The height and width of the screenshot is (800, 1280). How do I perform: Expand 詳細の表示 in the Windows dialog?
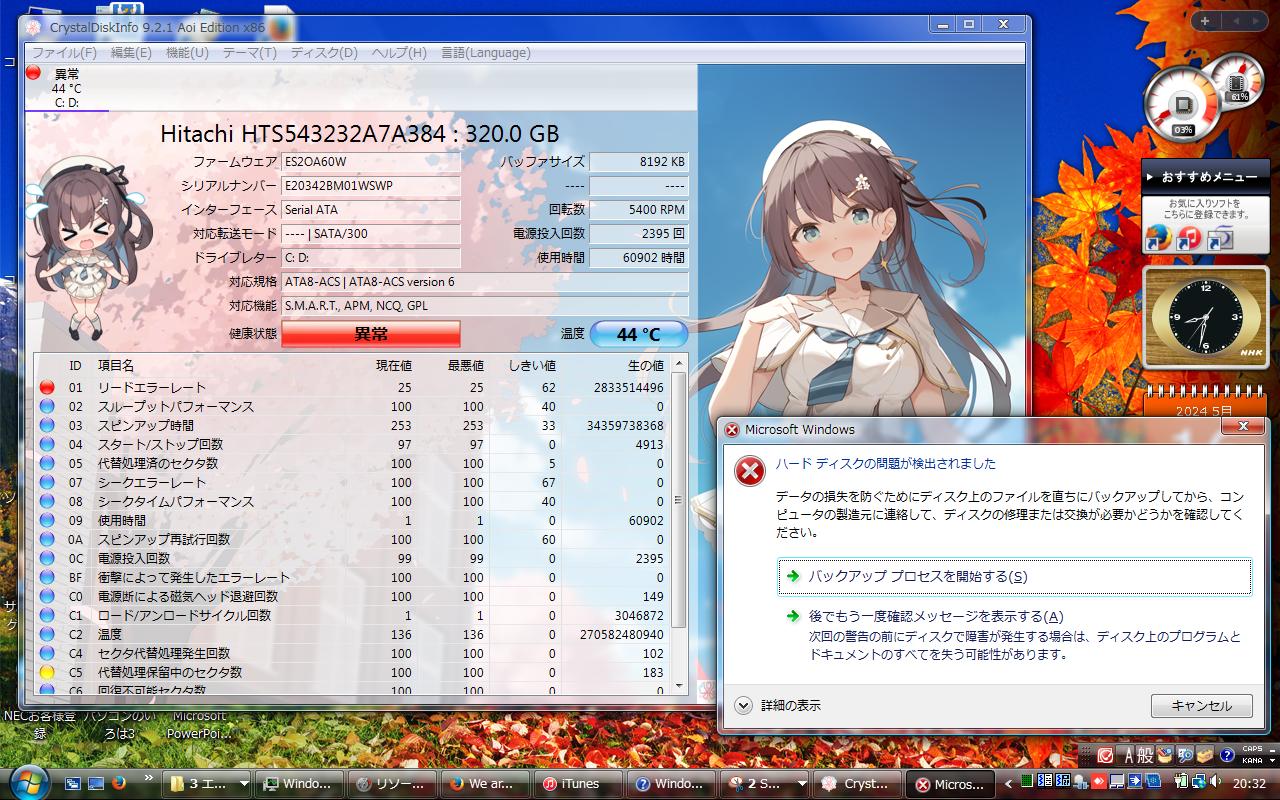[743, 705]
